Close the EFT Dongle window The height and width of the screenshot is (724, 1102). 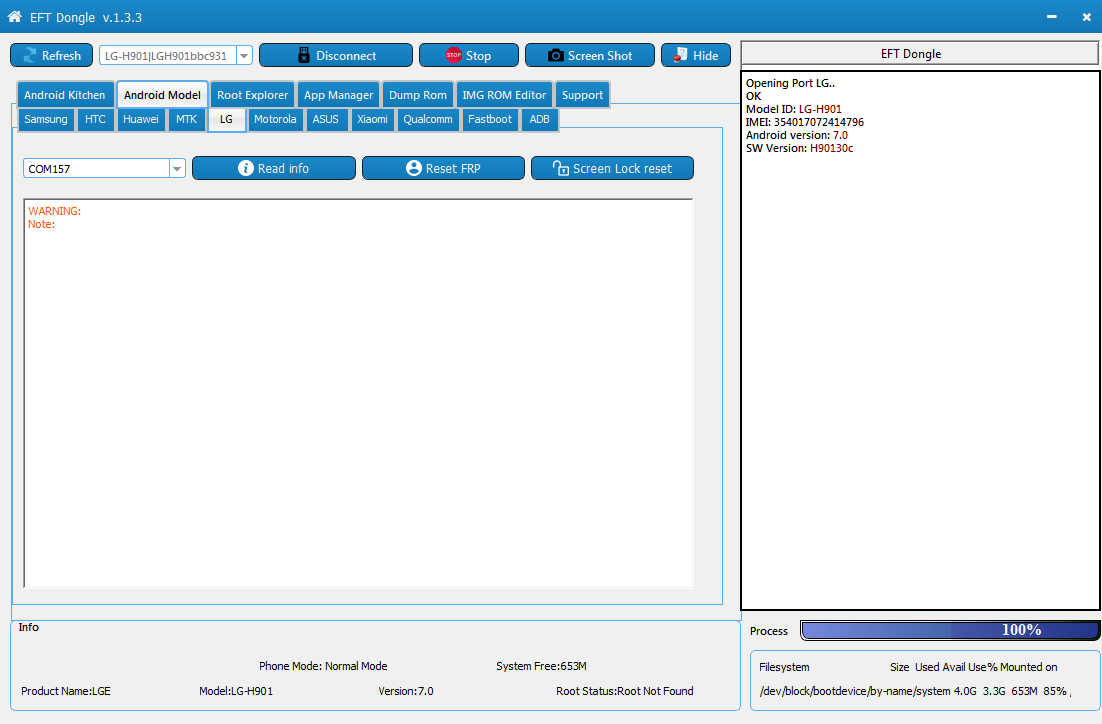click(1087, 17)
